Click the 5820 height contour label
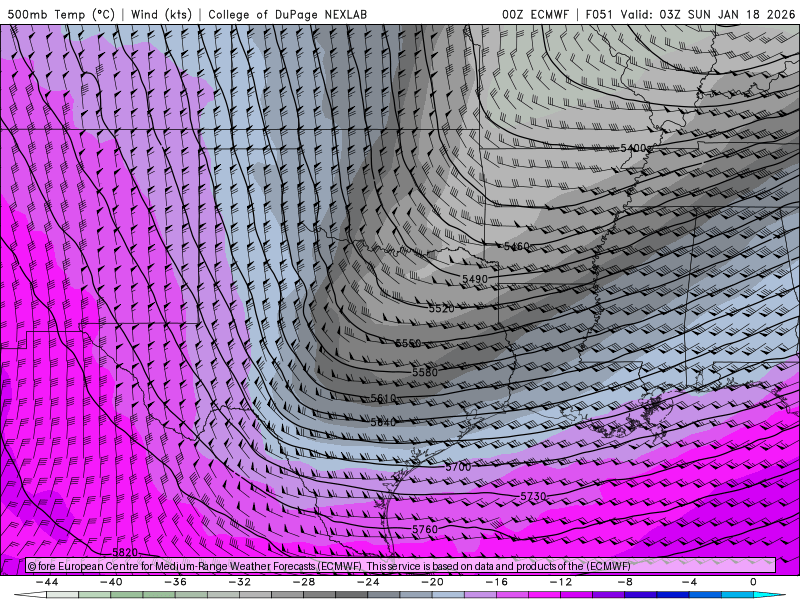This screenshot has width=800, height=600. coord(125,553)
